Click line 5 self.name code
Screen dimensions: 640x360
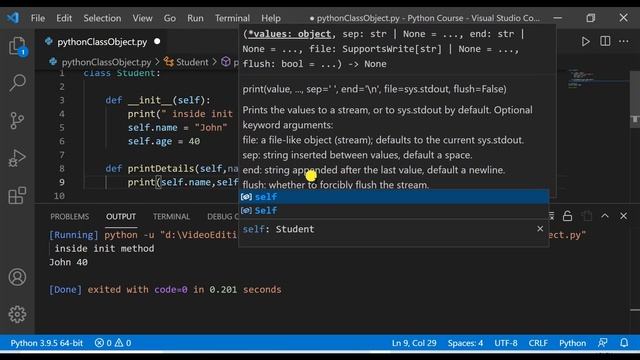[177, 127]
